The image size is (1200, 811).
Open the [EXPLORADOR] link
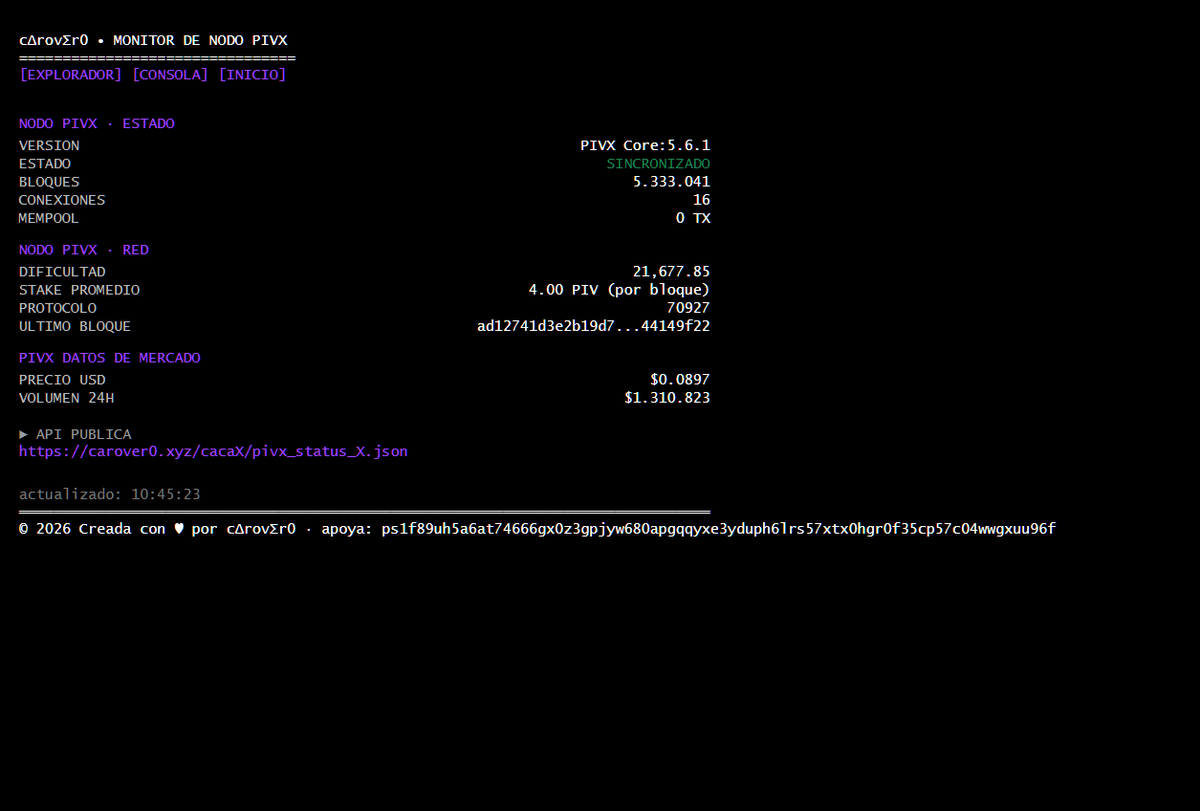click(x=70, y=75)
